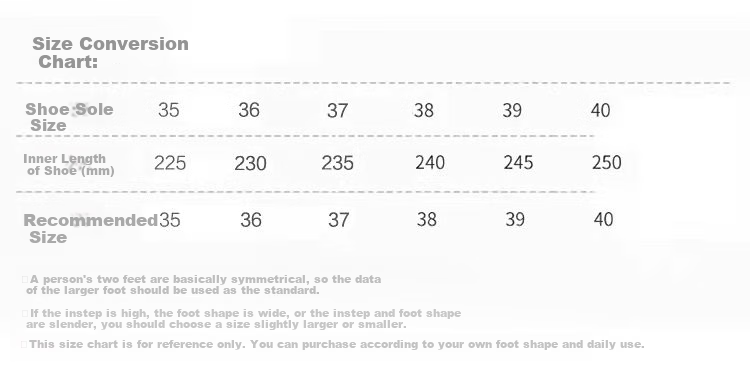
Task: Select shoe sole size 40
Action: (x=601, y=111)
